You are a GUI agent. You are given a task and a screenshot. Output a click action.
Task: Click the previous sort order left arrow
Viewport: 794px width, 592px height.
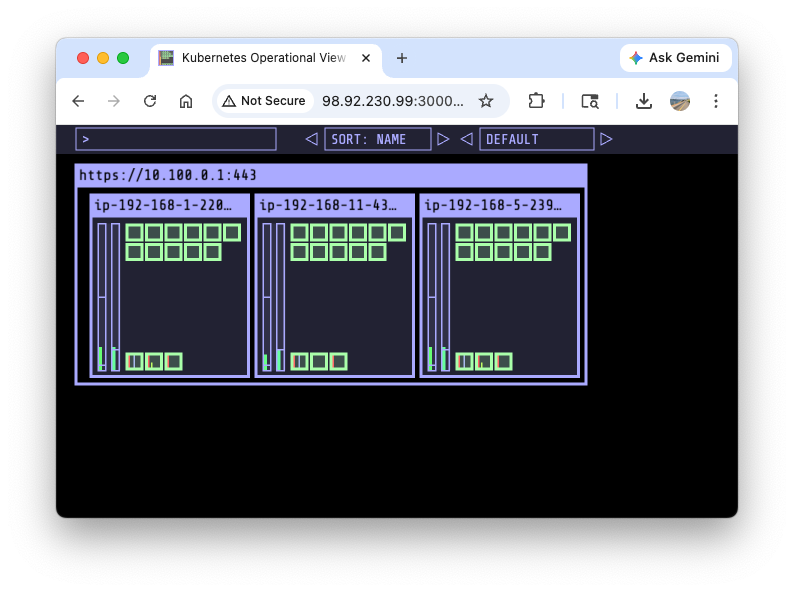(x=311, y=139)
